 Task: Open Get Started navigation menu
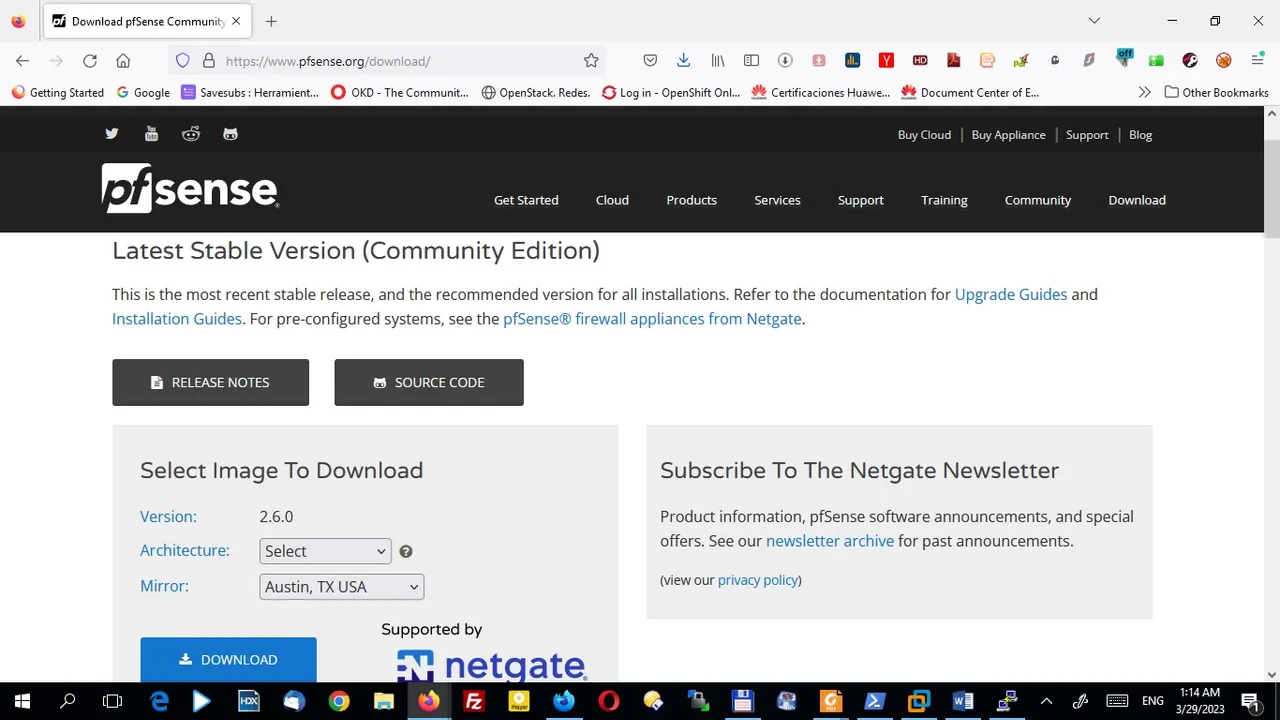click(x=526, y=200)
